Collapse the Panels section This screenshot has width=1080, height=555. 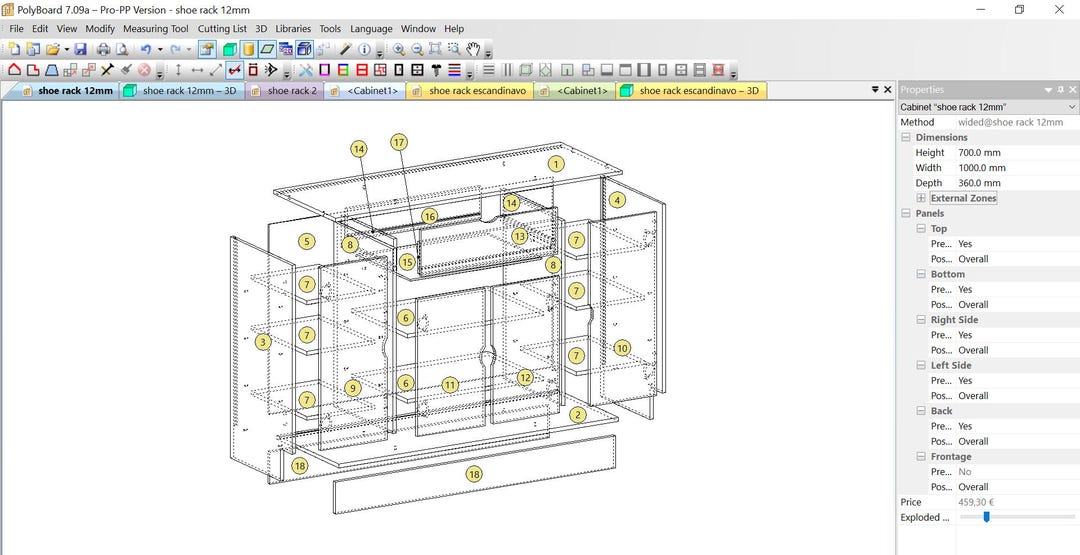(x=906, y=213)
